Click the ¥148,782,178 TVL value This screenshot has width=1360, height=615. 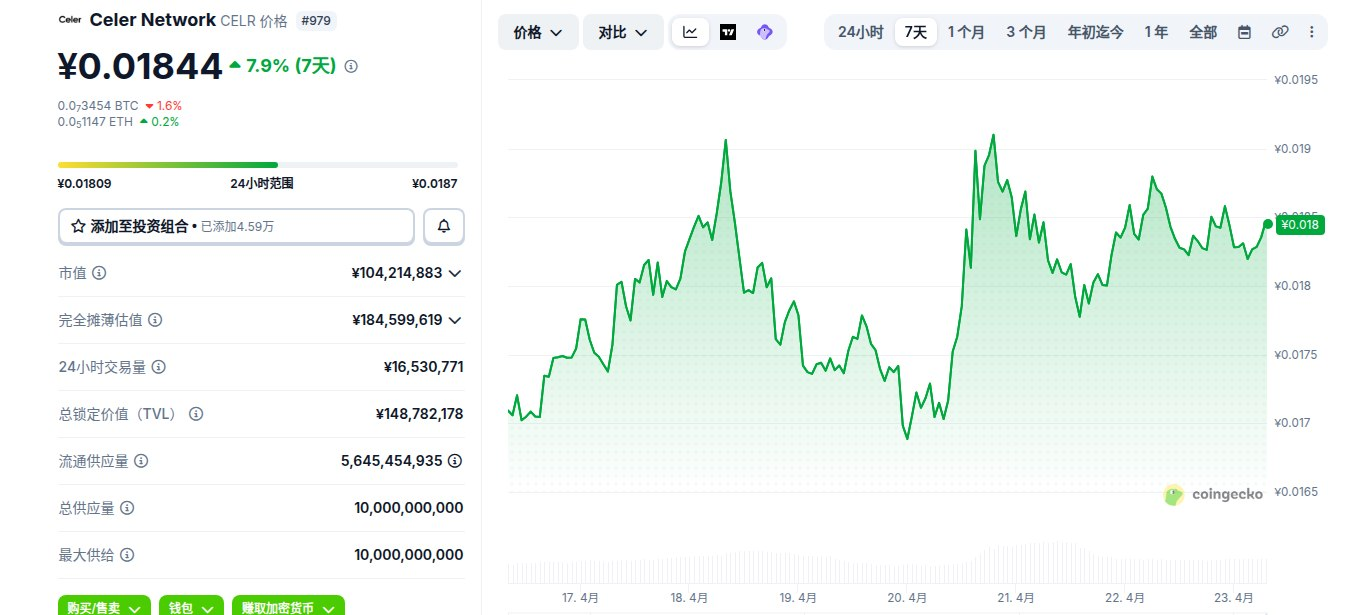pyautogui.click(x=419, y=414)
